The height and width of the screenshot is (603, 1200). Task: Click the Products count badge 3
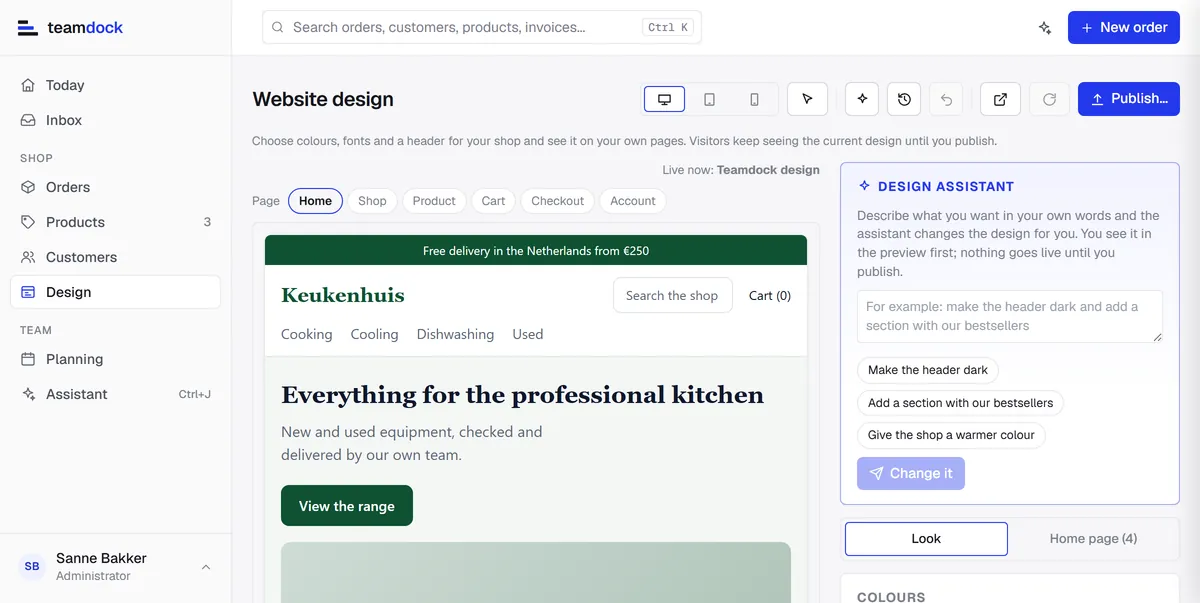click(207, 222)
